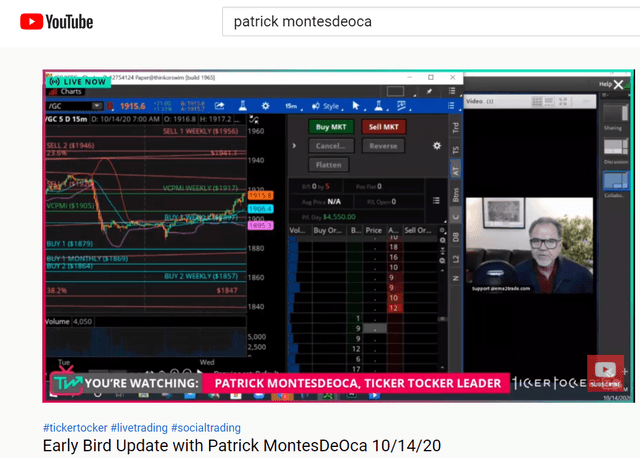
Task: Select the L2 side tab
Action: point(456,259)
